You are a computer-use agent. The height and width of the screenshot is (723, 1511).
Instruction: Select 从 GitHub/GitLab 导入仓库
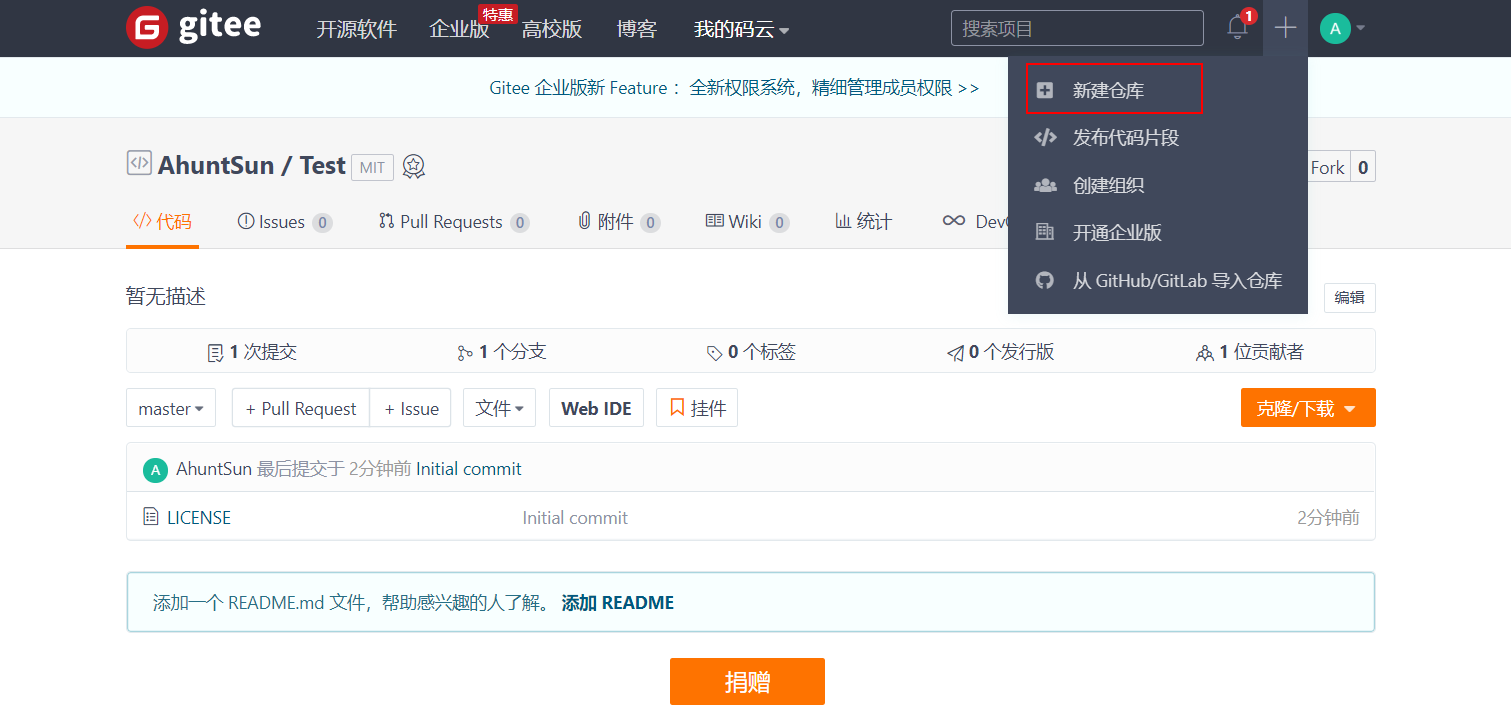[x=1158, y=281]
